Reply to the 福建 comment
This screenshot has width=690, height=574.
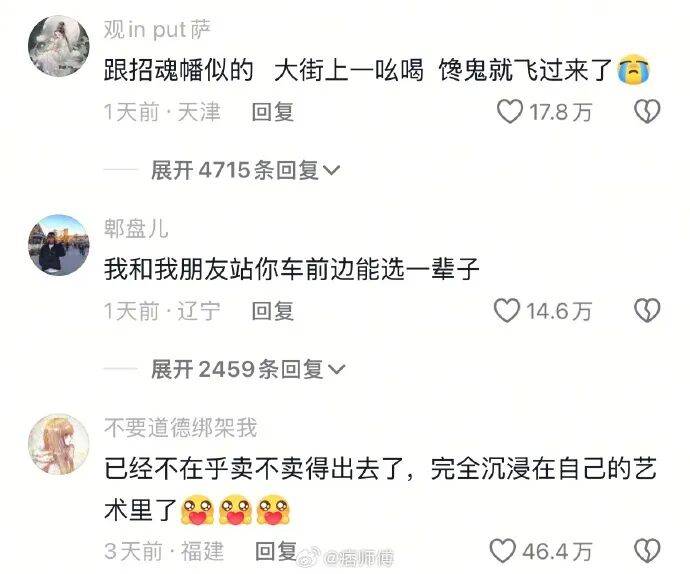(x=276, y=551)
